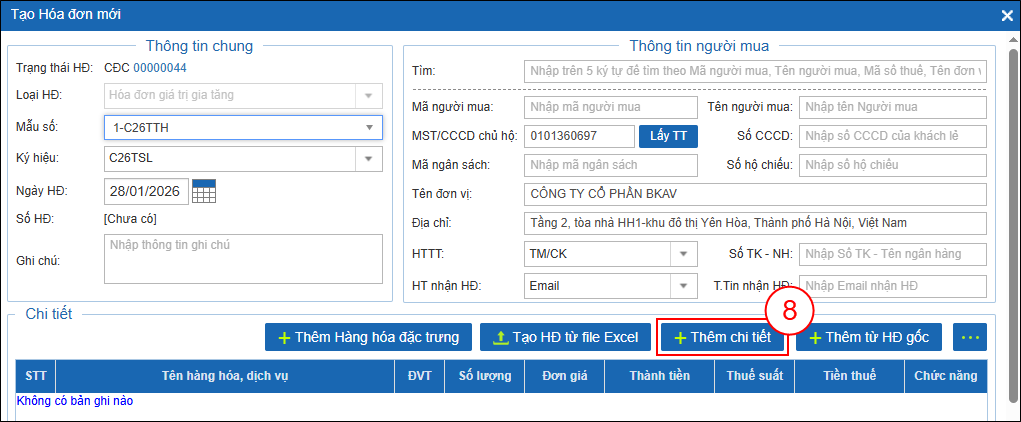Expand the HTTT payment method dropdown
The width and height of the screenshot is (1021, 422).
coord(684,254)
